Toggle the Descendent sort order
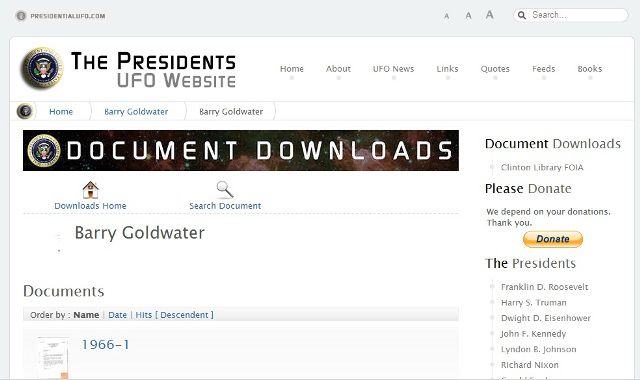The width and height of the screenshot is (640, 380). (x=184, y=315)
